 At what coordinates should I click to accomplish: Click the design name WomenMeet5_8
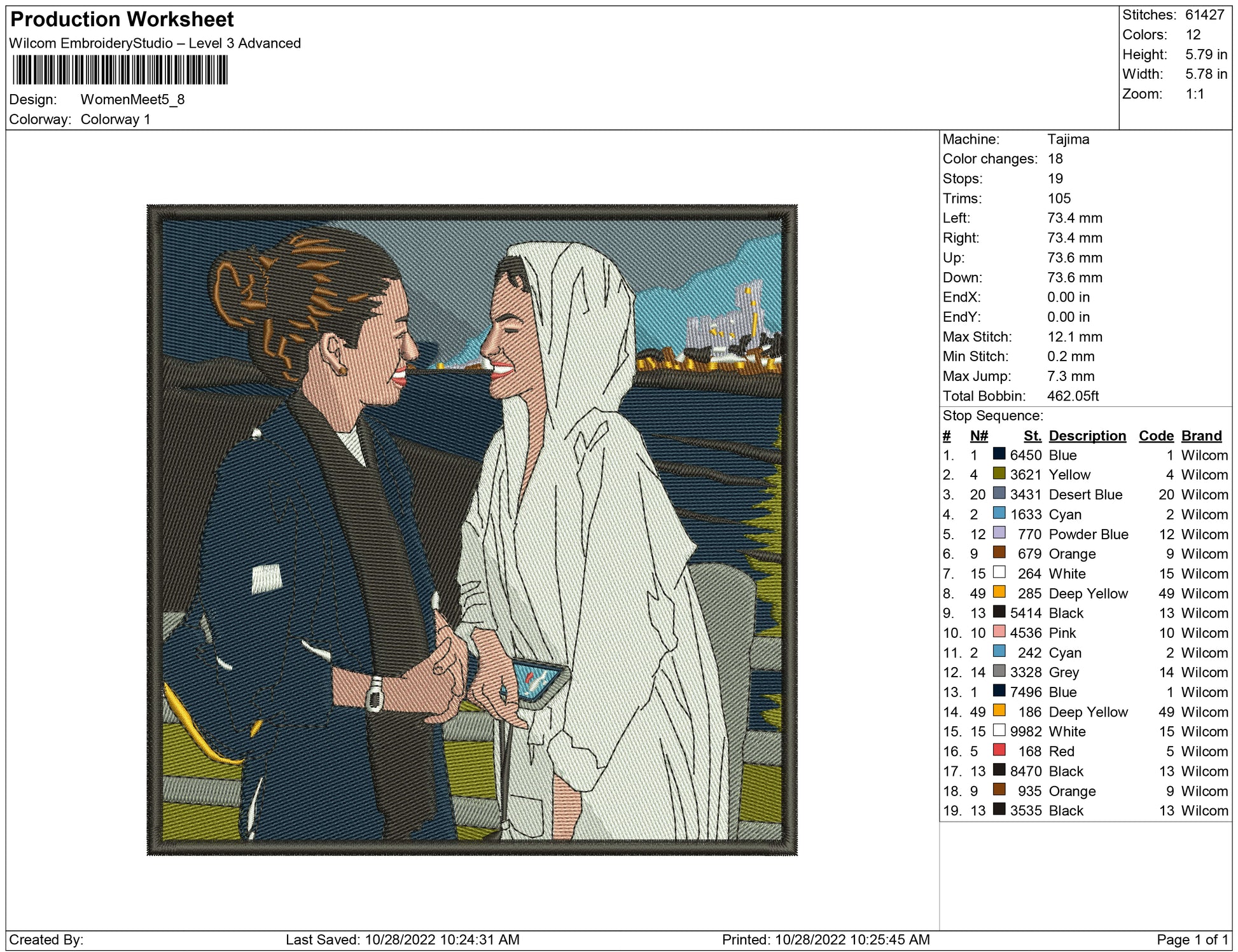pos(132,100)
